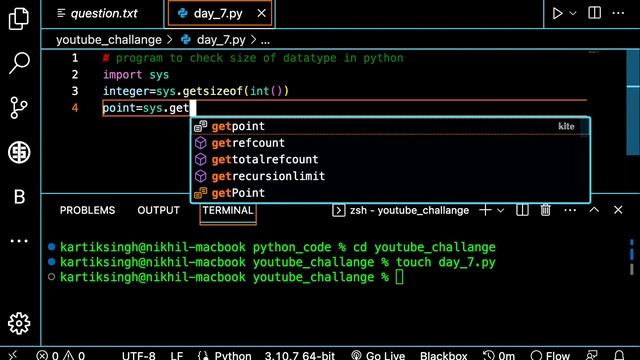Screen dimensions: 640x360
Task: Choose gettotalrefcount autocomplete suggestion
Action: (x=390, y=160)
